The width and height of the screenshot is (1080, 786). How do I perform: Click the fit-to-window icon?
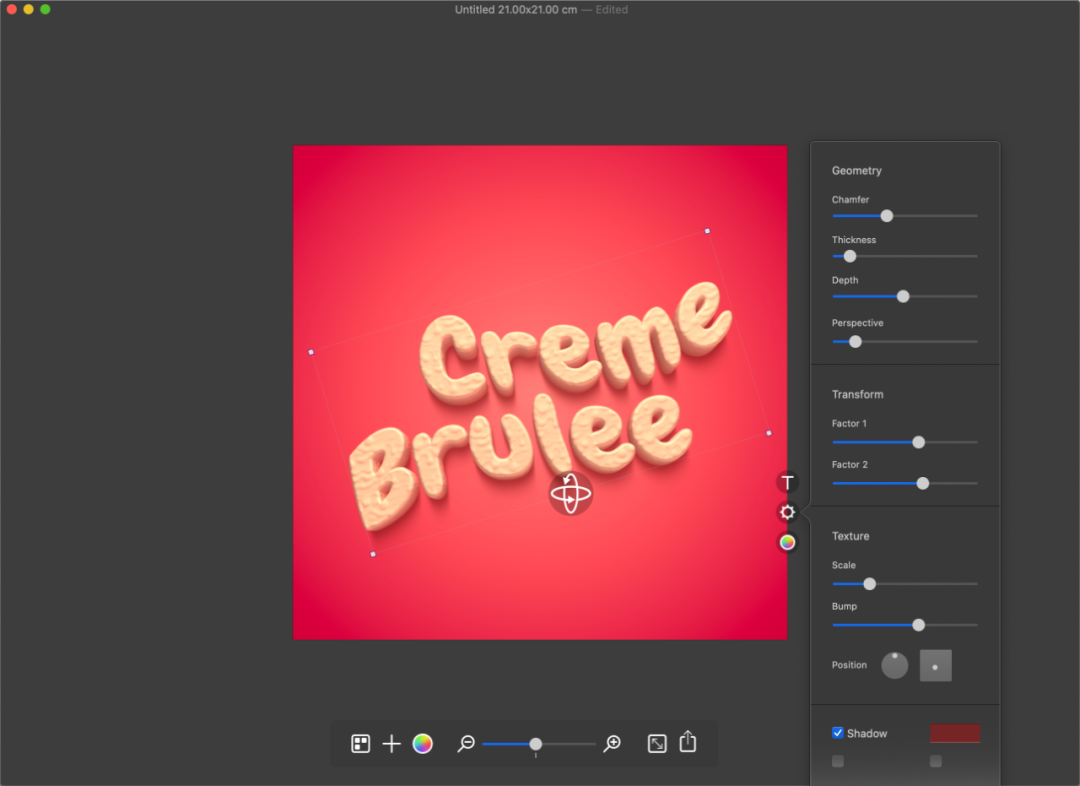[657, 743]
